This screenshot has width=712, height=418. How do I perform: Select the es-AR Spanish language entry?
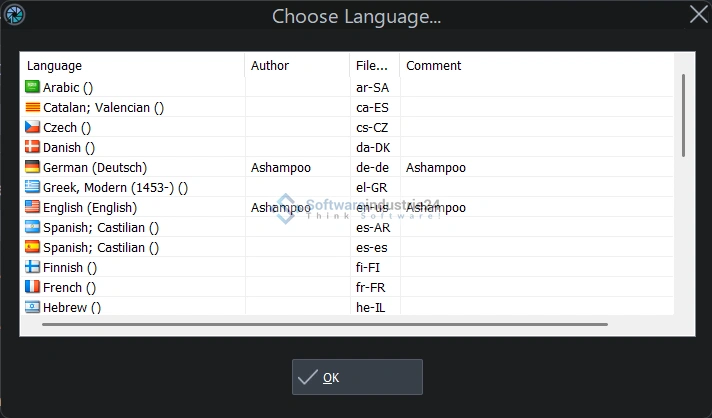[371, 227]
